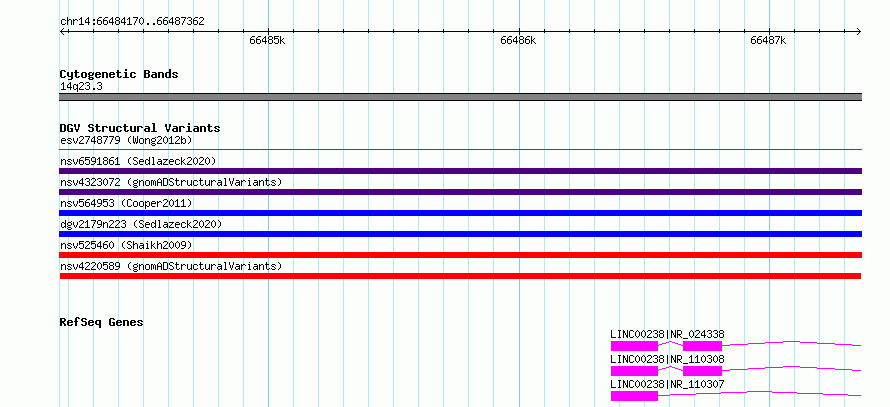Open the LINC00238|NR_110307 gene label
This screenshot has height=407, width=890.
click(668, 385)
